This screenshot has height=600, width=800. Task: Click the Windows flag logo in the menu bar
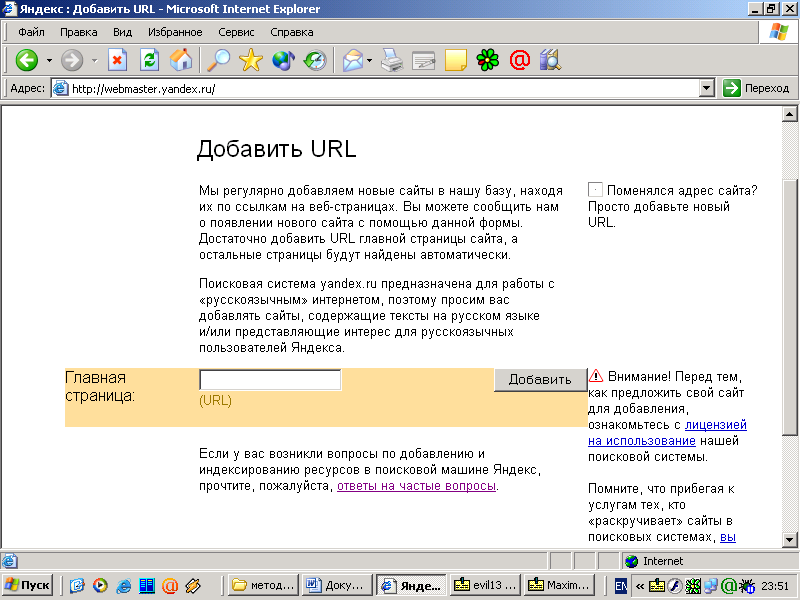pos(779,32)
